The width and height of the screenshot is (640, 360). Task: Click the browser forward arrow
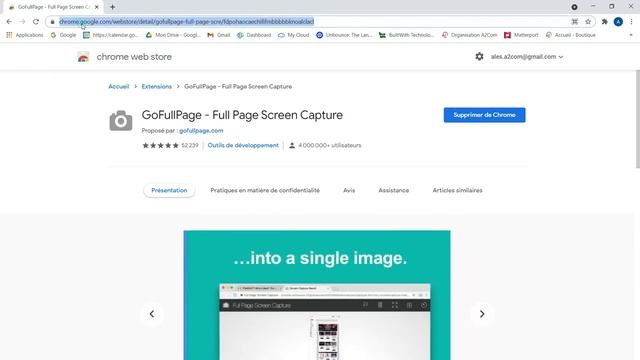click(x=22, y=22)
